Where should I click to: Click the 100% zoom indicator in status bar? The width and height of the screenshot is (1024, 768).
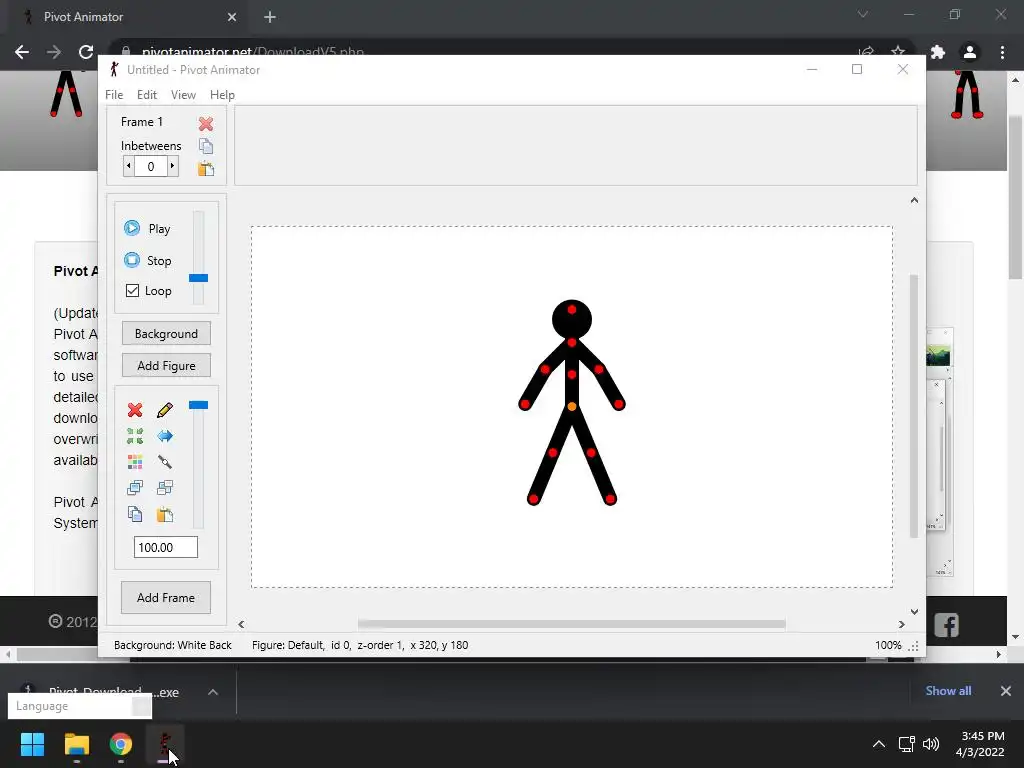(888, 645)
